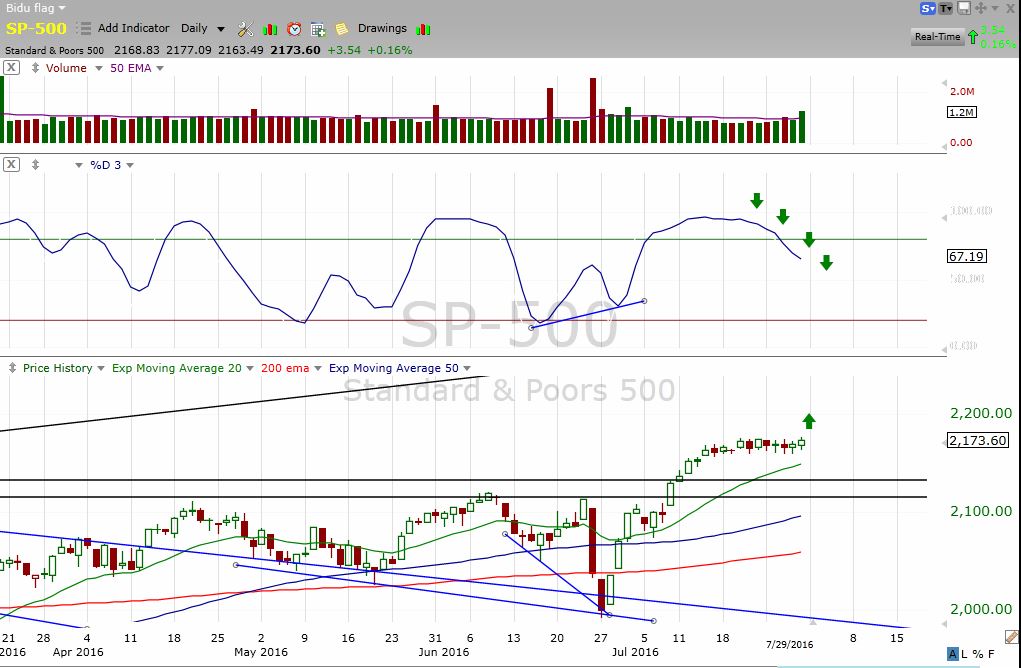Click the T template menu icon
1021x668 pixels.
946,8
